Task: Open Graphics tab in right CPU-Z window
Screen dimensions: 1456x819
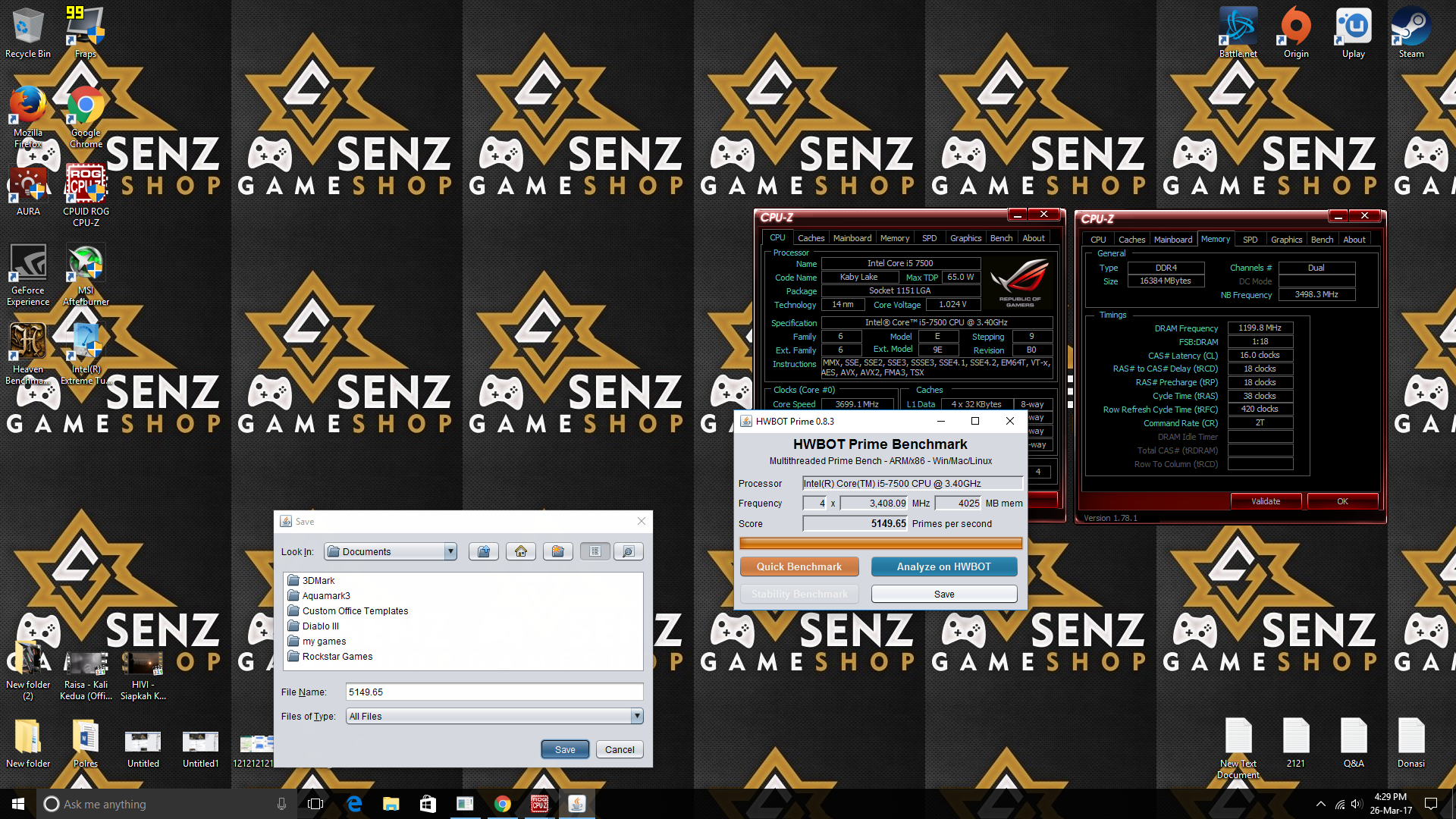Action: [x=1286, y=240]
